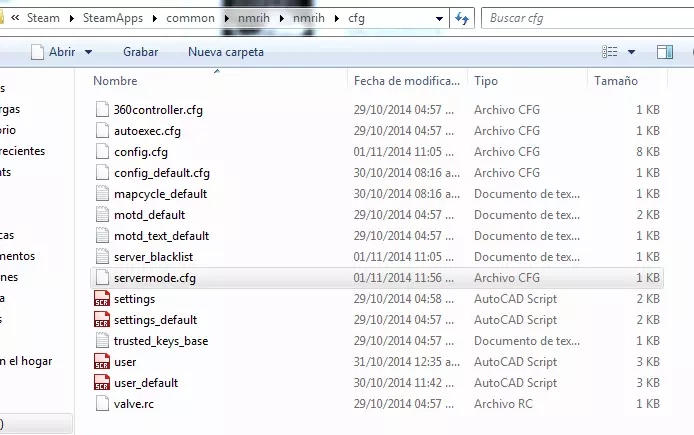Click the settings_default SCR script icon
The image size is (694, 435).
[102, 320]
